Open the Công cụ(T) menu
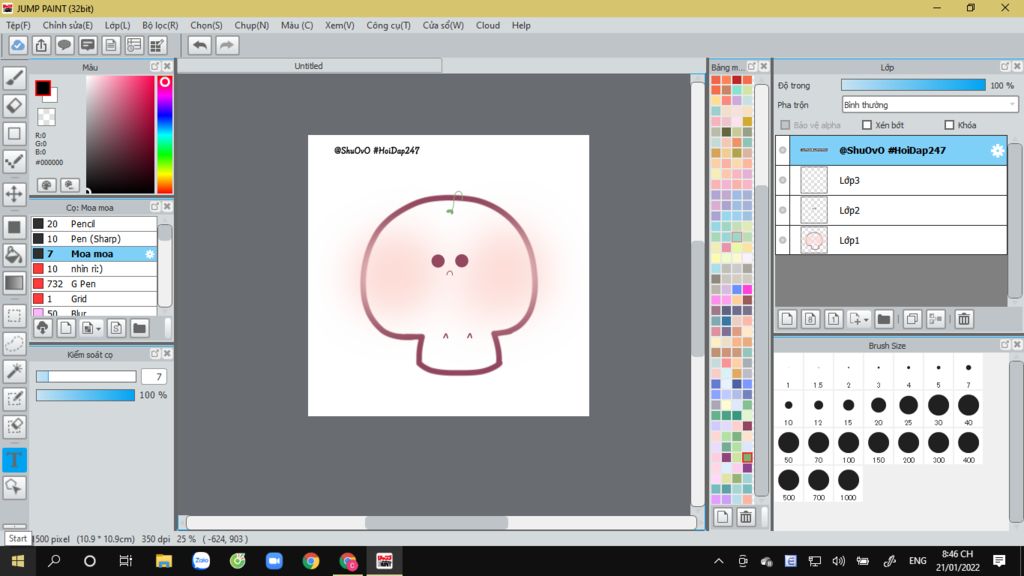The height and width of the screenshot is (576, 1024). click(x=389, y=25)
